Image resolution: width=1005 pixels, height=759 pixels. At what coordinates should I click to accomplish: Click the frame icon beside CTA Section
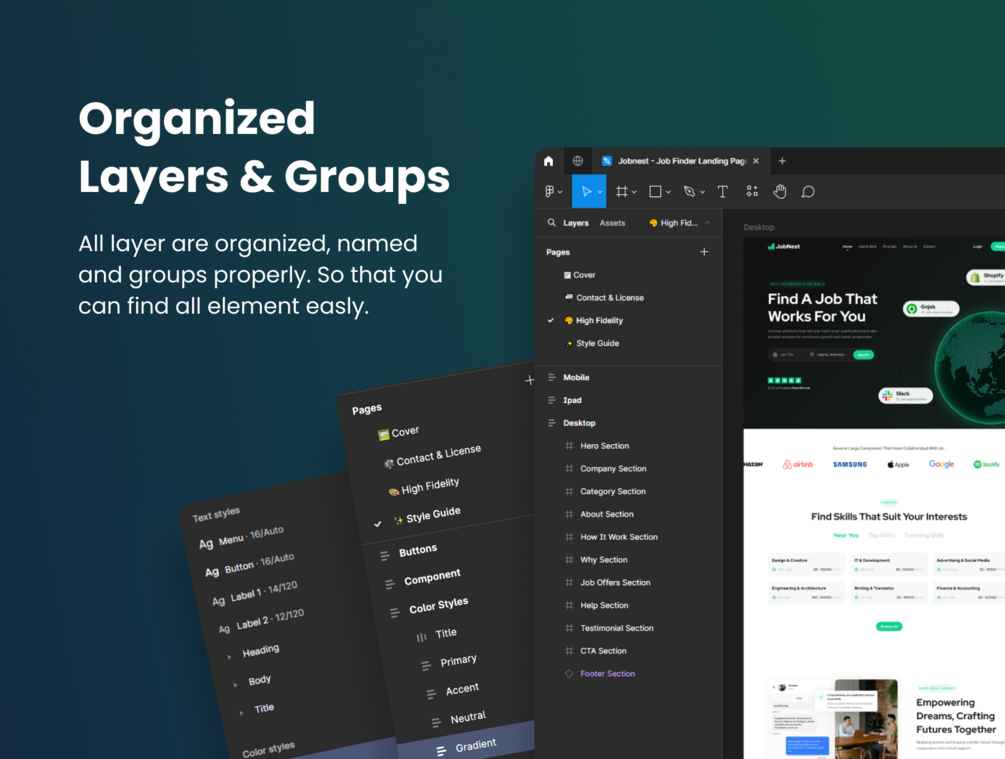tap(569, 651)
